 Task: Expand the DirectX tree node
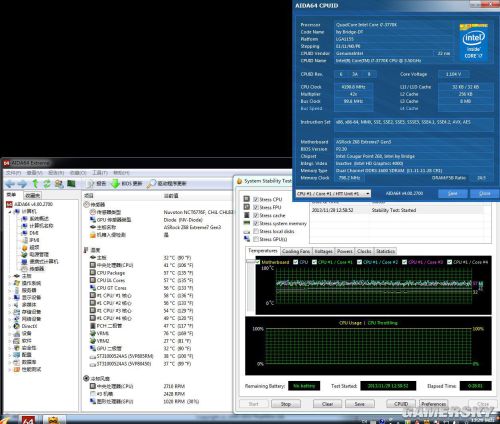click(10, 326)
